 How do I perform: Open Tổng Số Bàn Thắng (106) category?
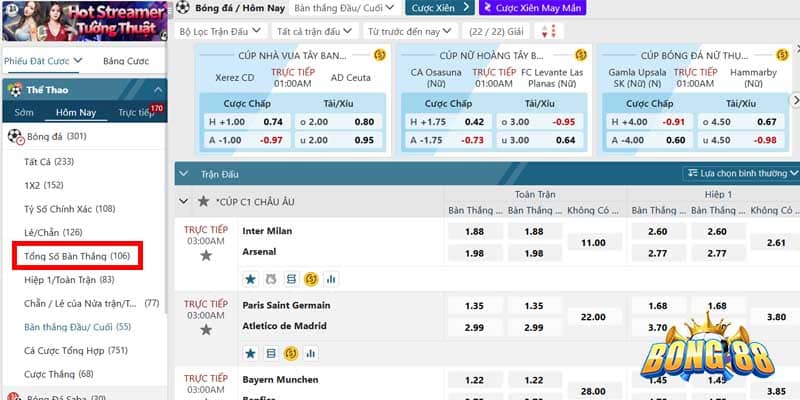[77, 256]
